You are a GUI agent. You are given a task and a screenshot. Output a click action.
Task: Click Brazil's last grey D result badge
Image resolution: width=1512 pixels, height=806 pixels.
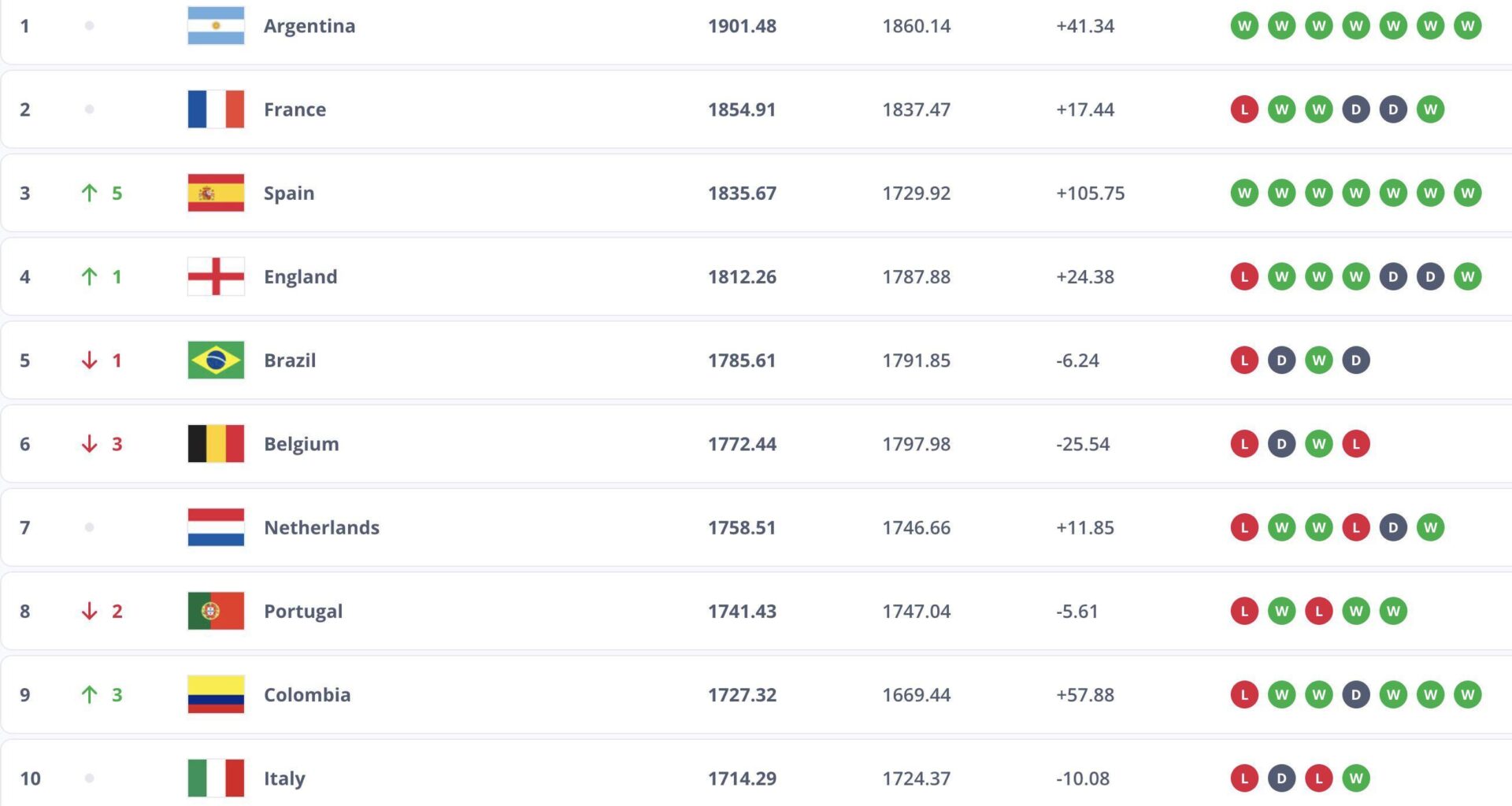point(1356,360)
